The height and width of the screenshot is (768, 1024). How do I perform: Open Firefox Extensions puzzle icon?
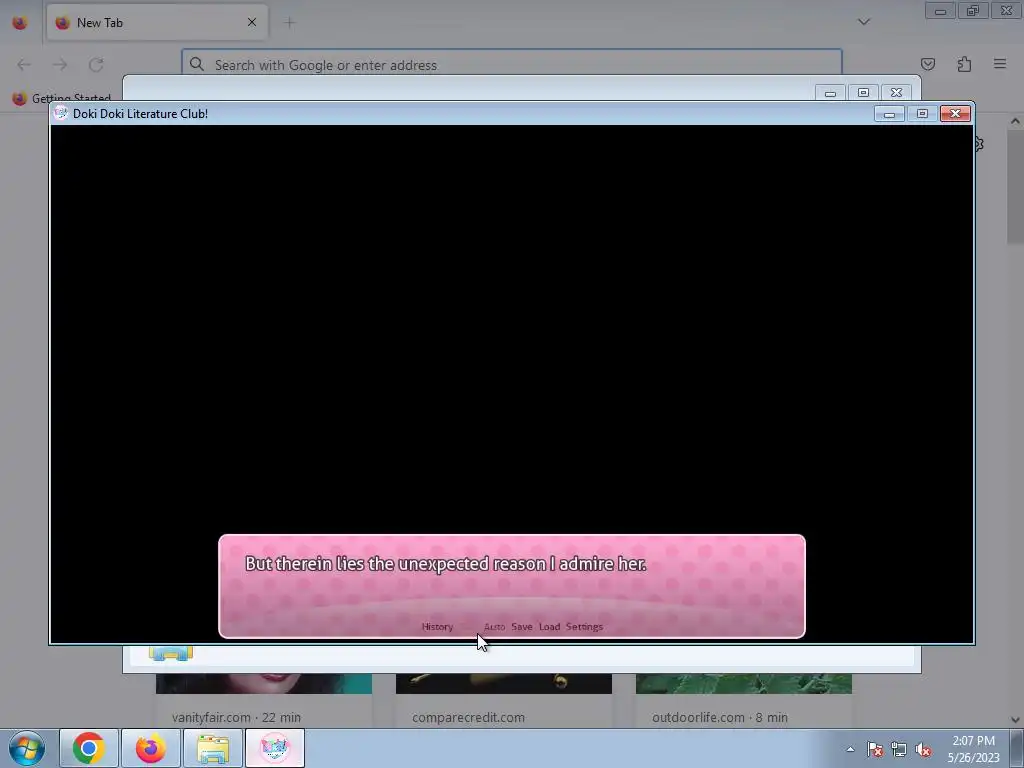[x=964, y=64]
